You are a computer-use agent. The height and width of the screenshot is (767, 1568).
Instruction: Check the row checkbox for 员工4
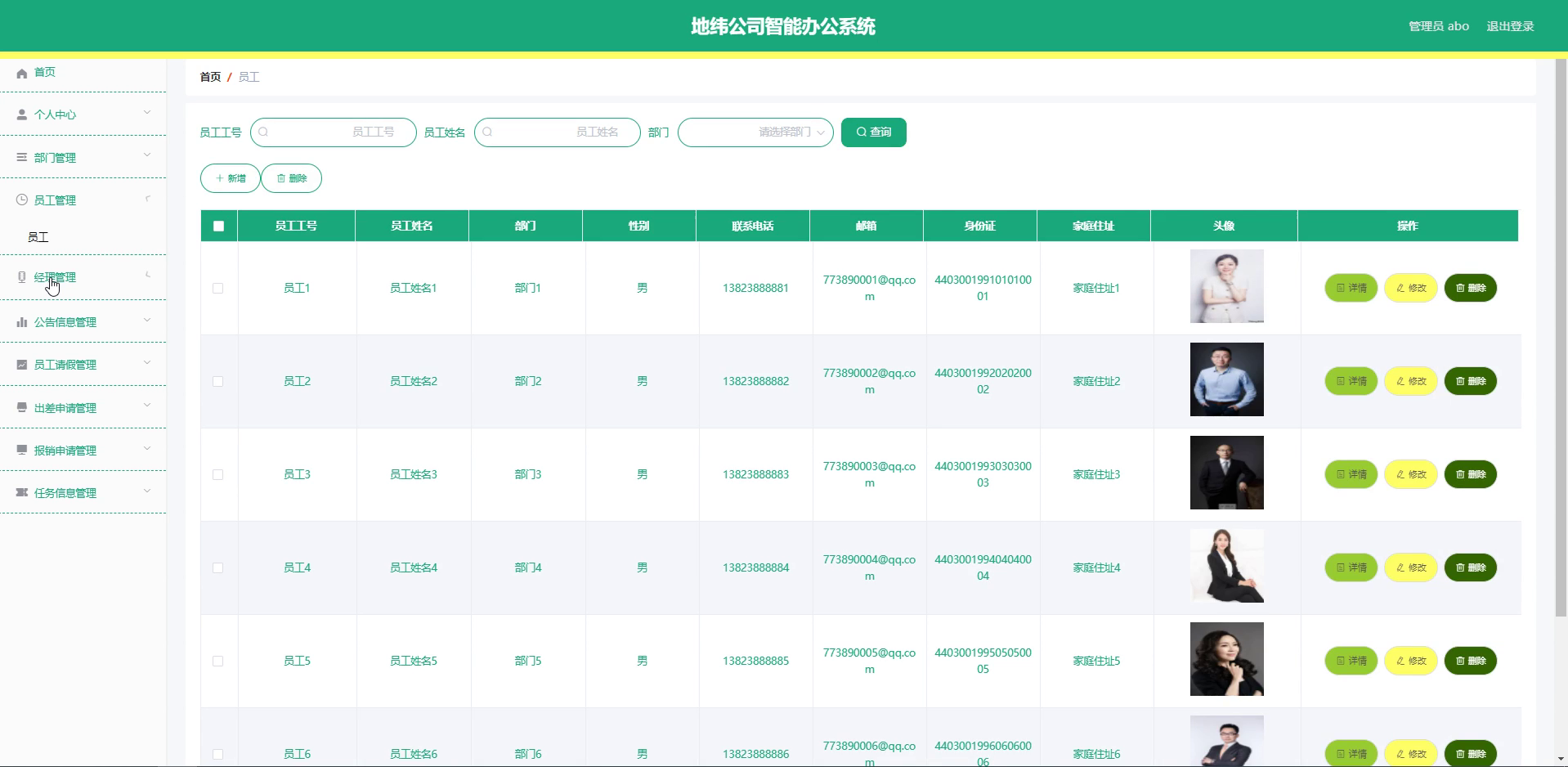tap(217, 567)
